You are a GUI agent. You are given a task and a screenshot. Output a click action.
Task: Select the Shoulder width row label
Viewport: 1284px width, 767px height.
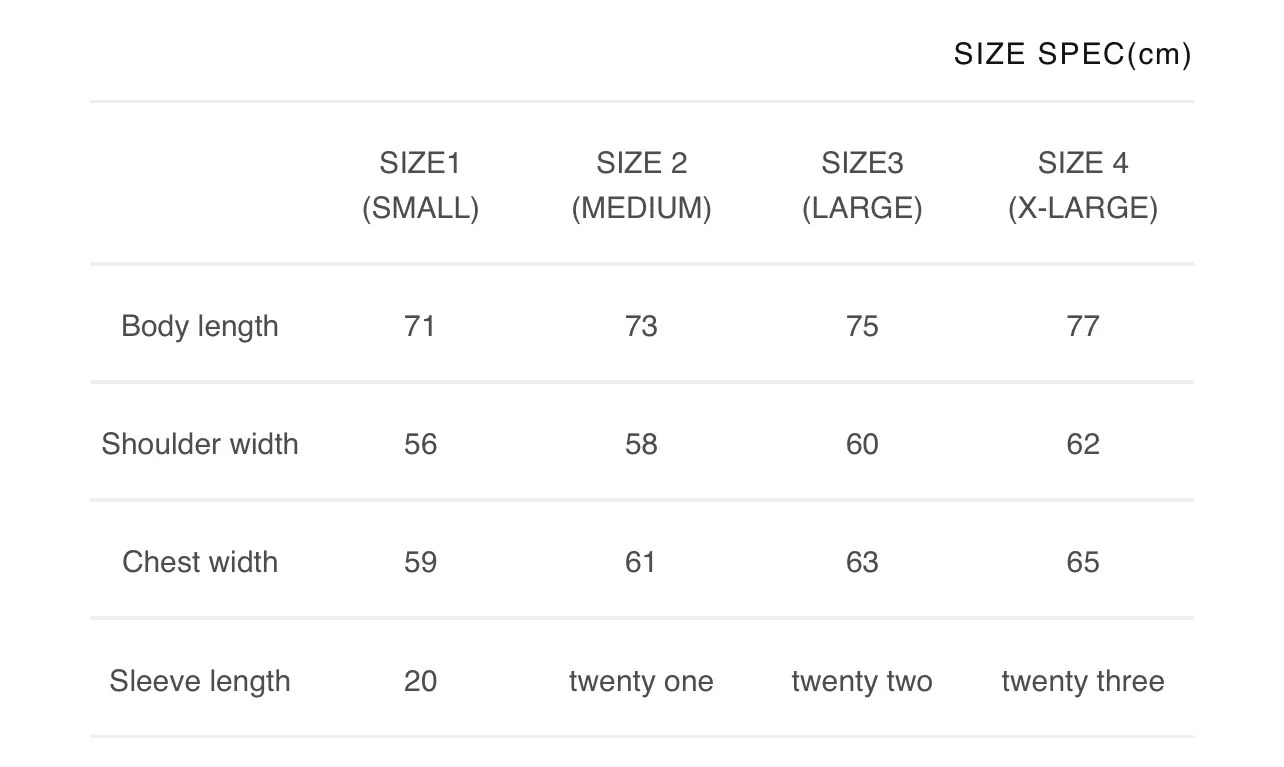click(200, 444)
